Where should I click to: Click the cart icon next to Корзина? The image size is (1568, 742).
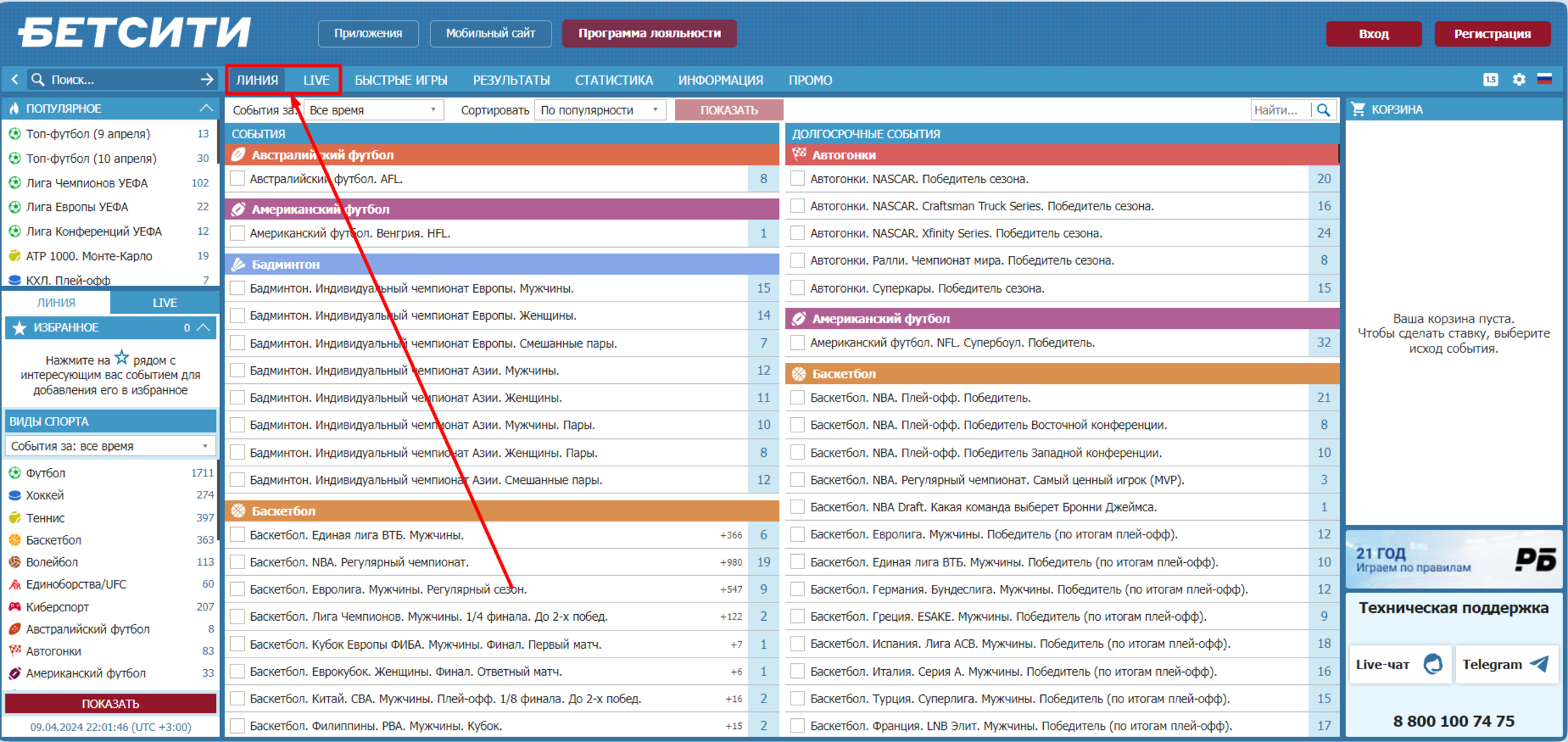[1358, 109]
